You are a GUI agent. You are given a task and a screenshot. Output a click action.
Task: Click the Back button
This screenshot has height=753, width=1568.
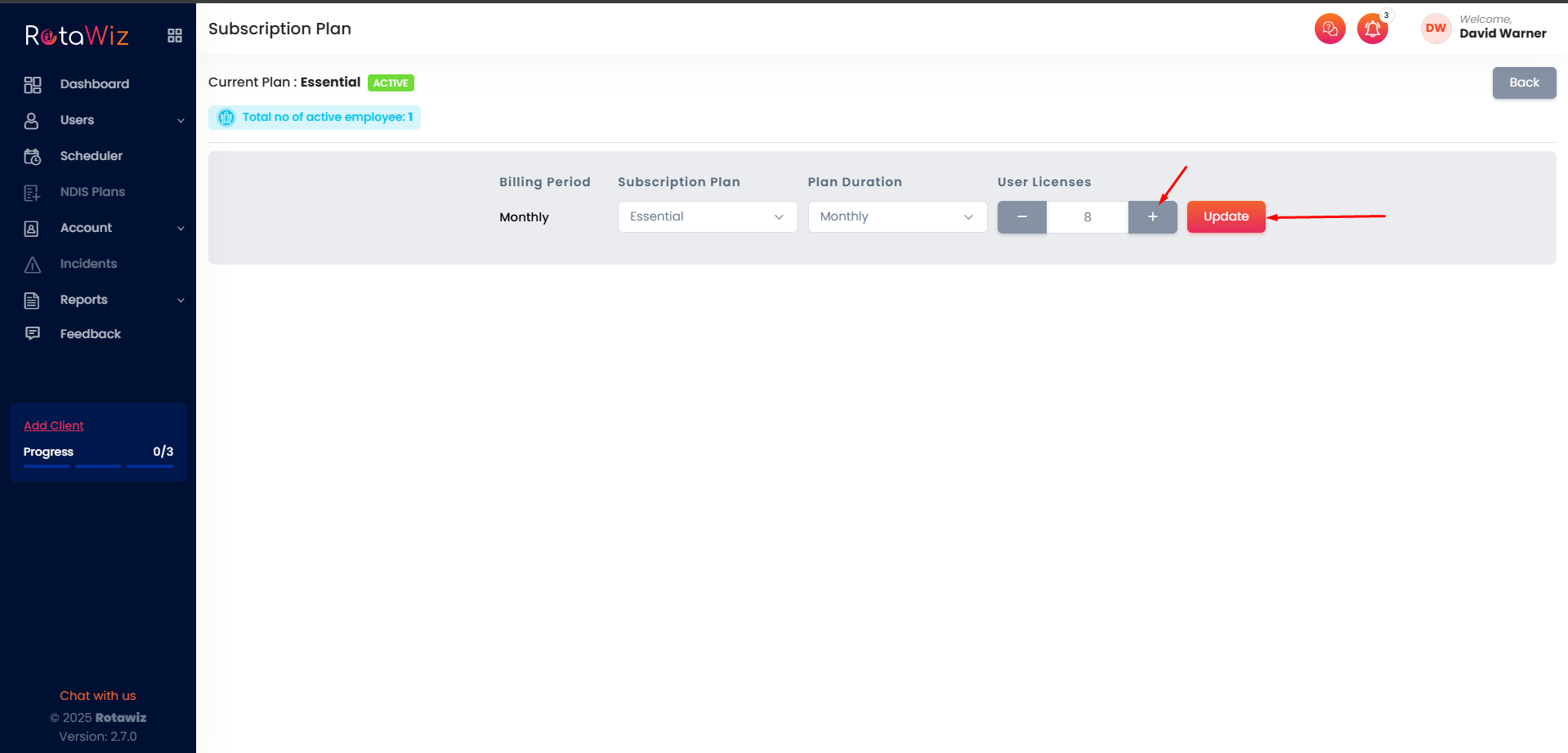tap(1523, 83)
